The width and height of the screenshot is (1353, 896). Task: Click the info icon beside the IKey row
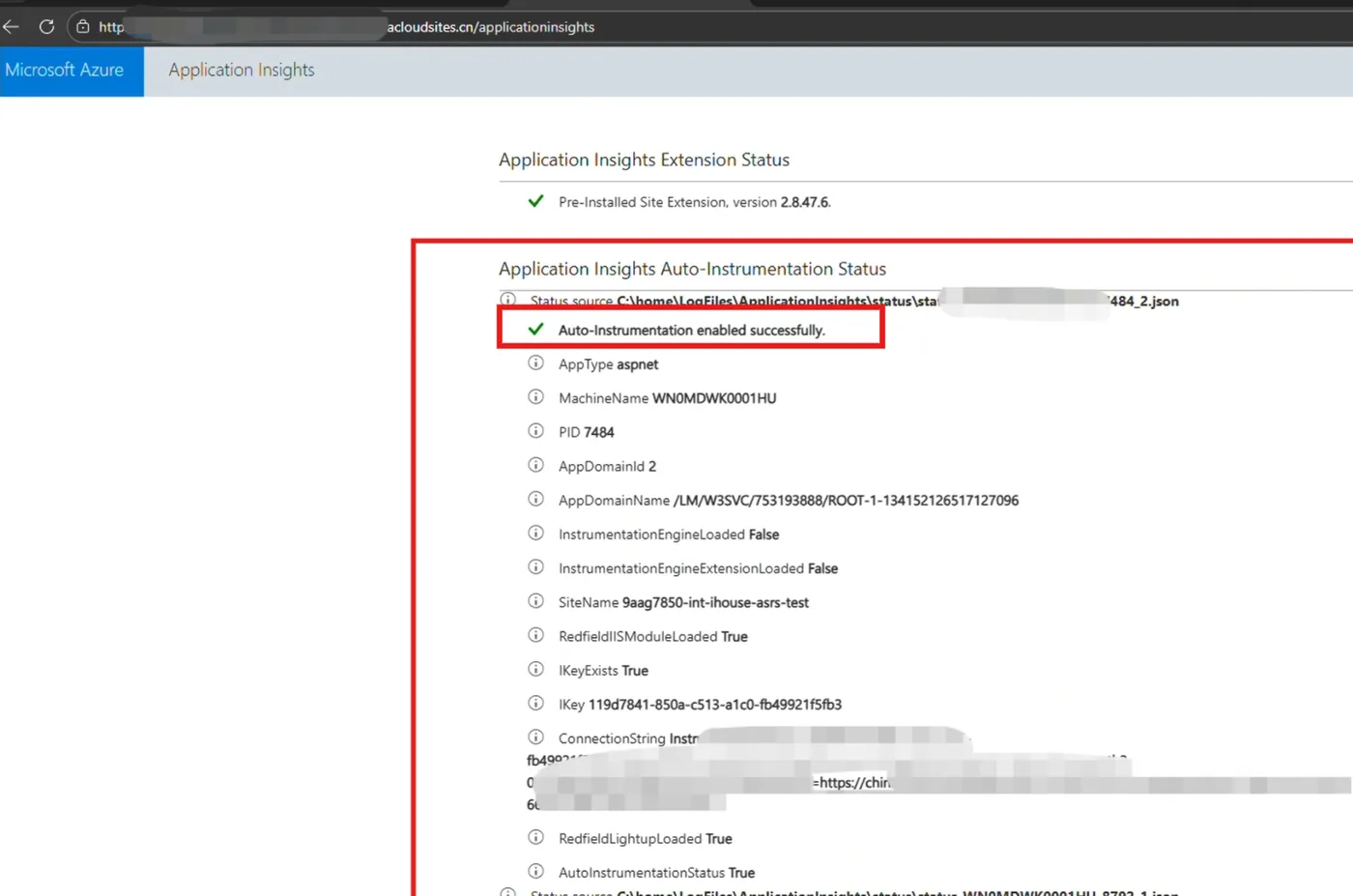click(535, 704)
